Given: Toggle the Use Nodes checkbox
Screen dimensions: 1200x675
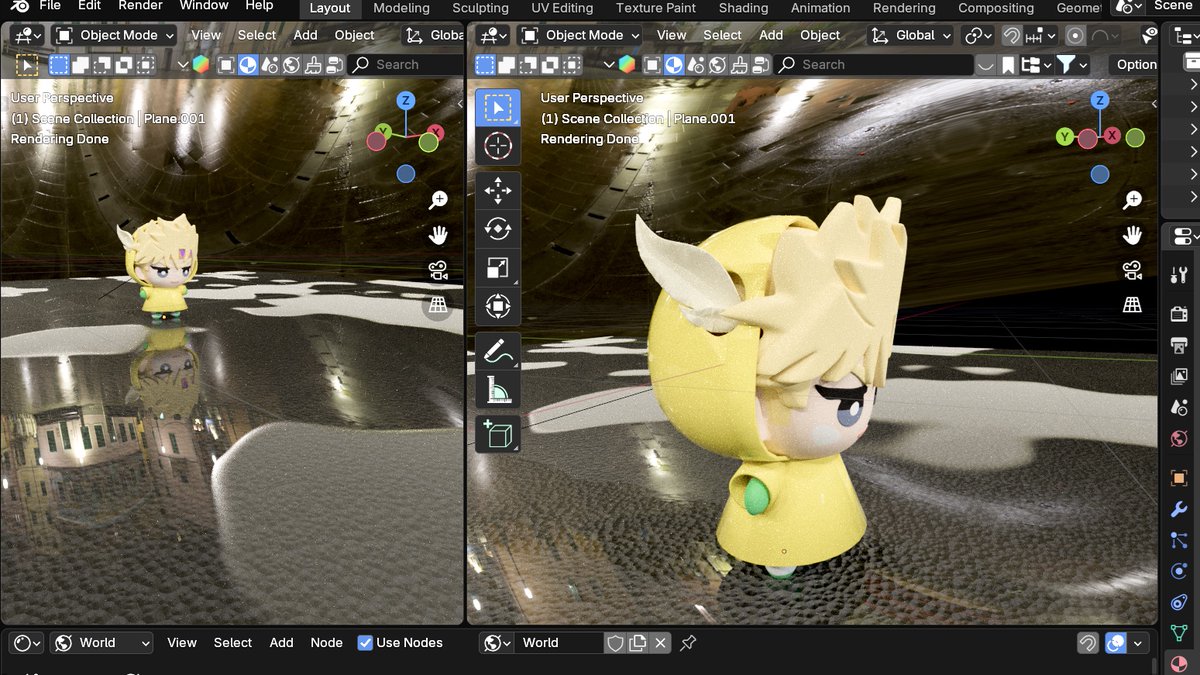Looking at the screenshot, I should tap(365, 643).
